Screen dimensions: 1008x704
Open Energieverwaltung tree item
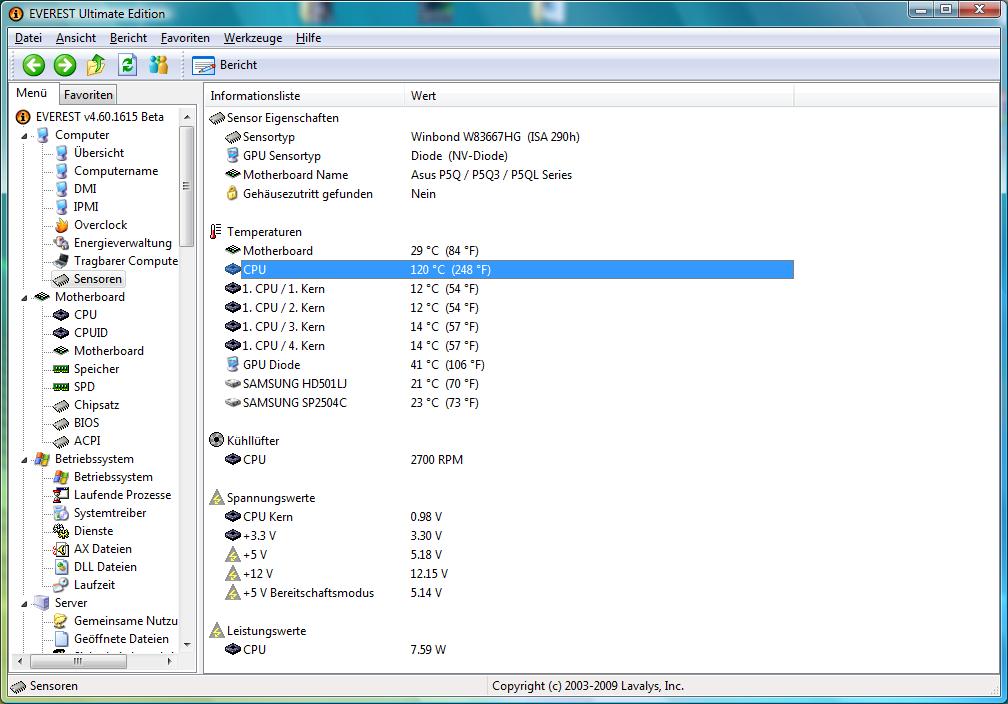(123, 243)
